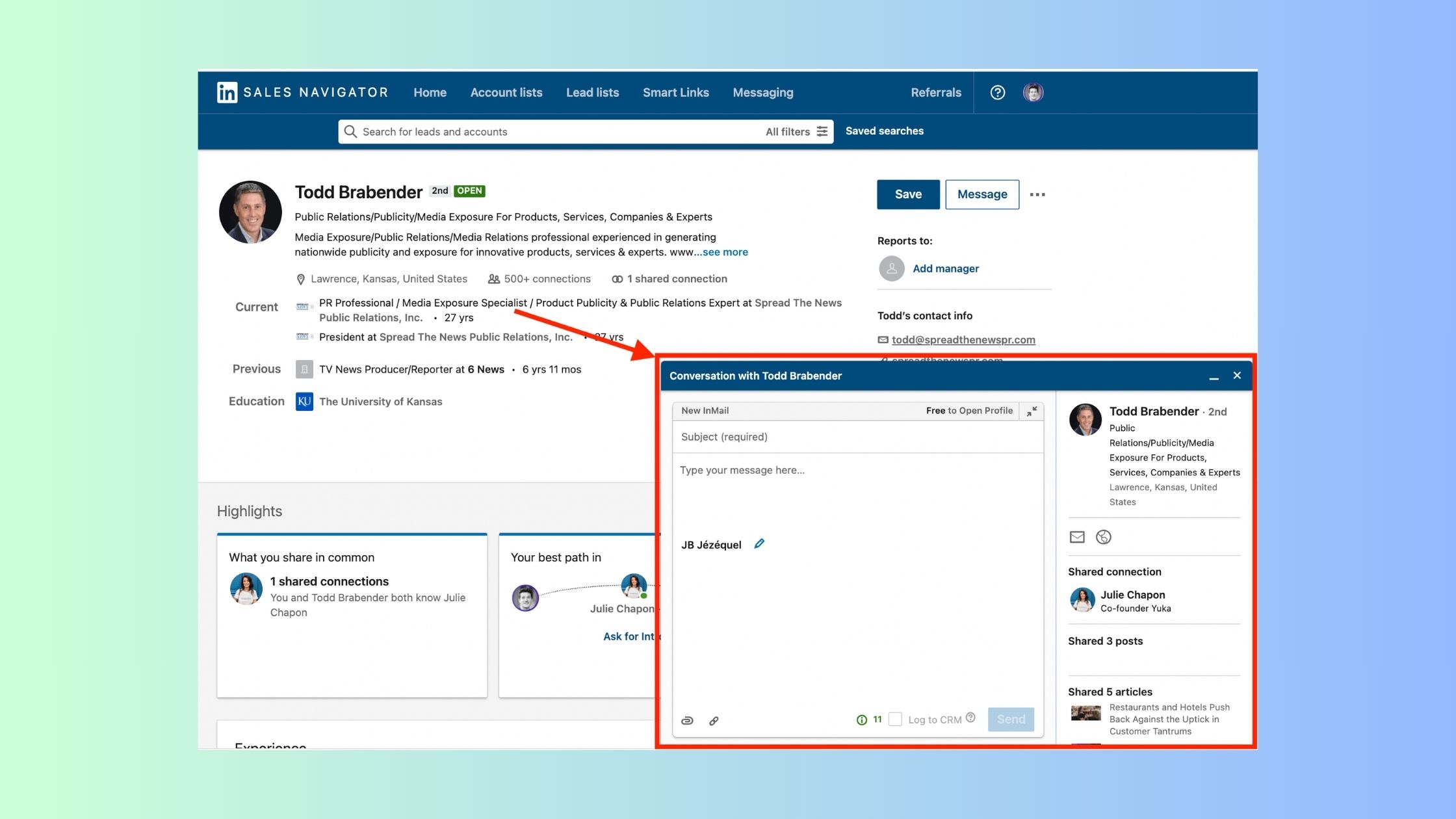Click the pencil edit icon next to JB Jézéquel
This screenshot has height=819, width=1456.
[x=759, y=543]
